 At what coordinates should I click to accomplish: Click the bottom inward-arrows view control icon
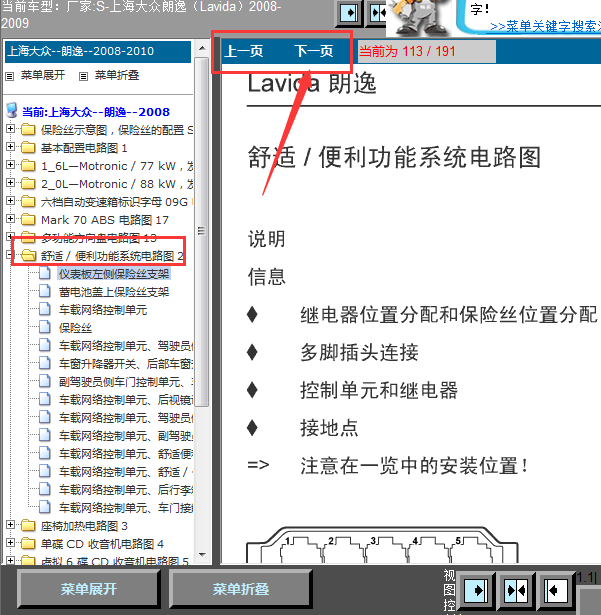click(x=516, y=590)
